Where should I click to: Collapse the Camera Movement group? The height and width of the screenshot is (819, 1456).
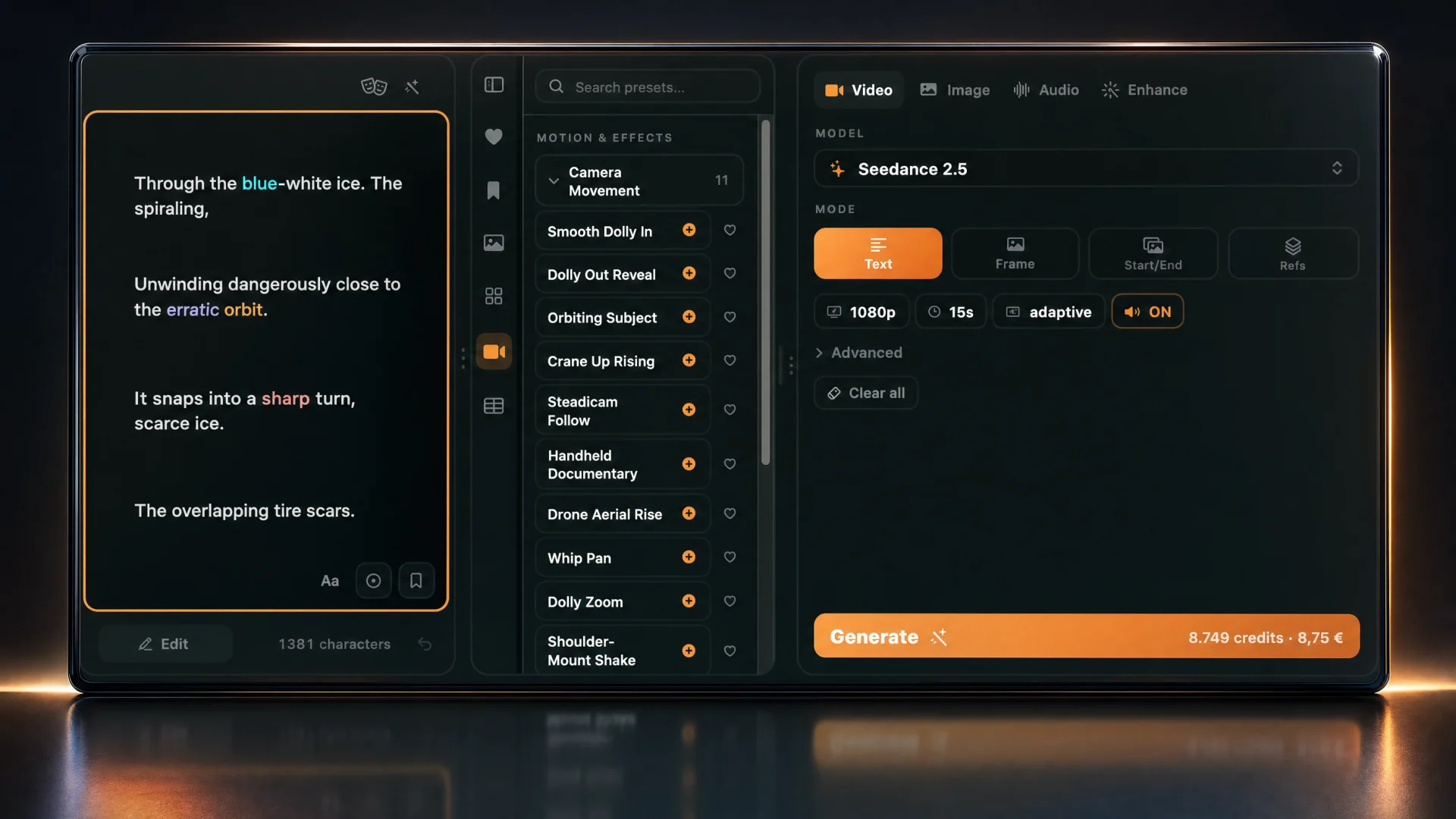(639, 180)
